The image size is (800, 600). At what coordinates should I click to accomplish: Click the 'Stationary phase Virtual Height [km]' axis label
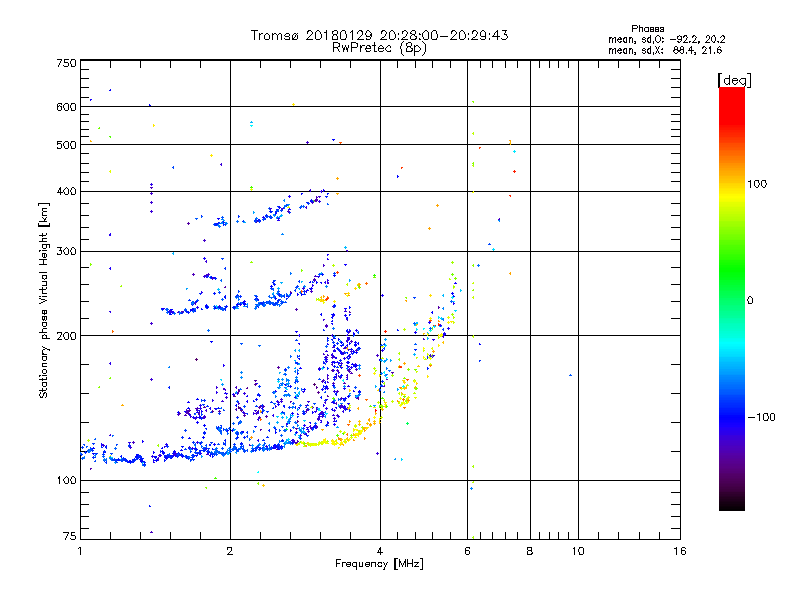pyautogui.click(x=44, y=301)
